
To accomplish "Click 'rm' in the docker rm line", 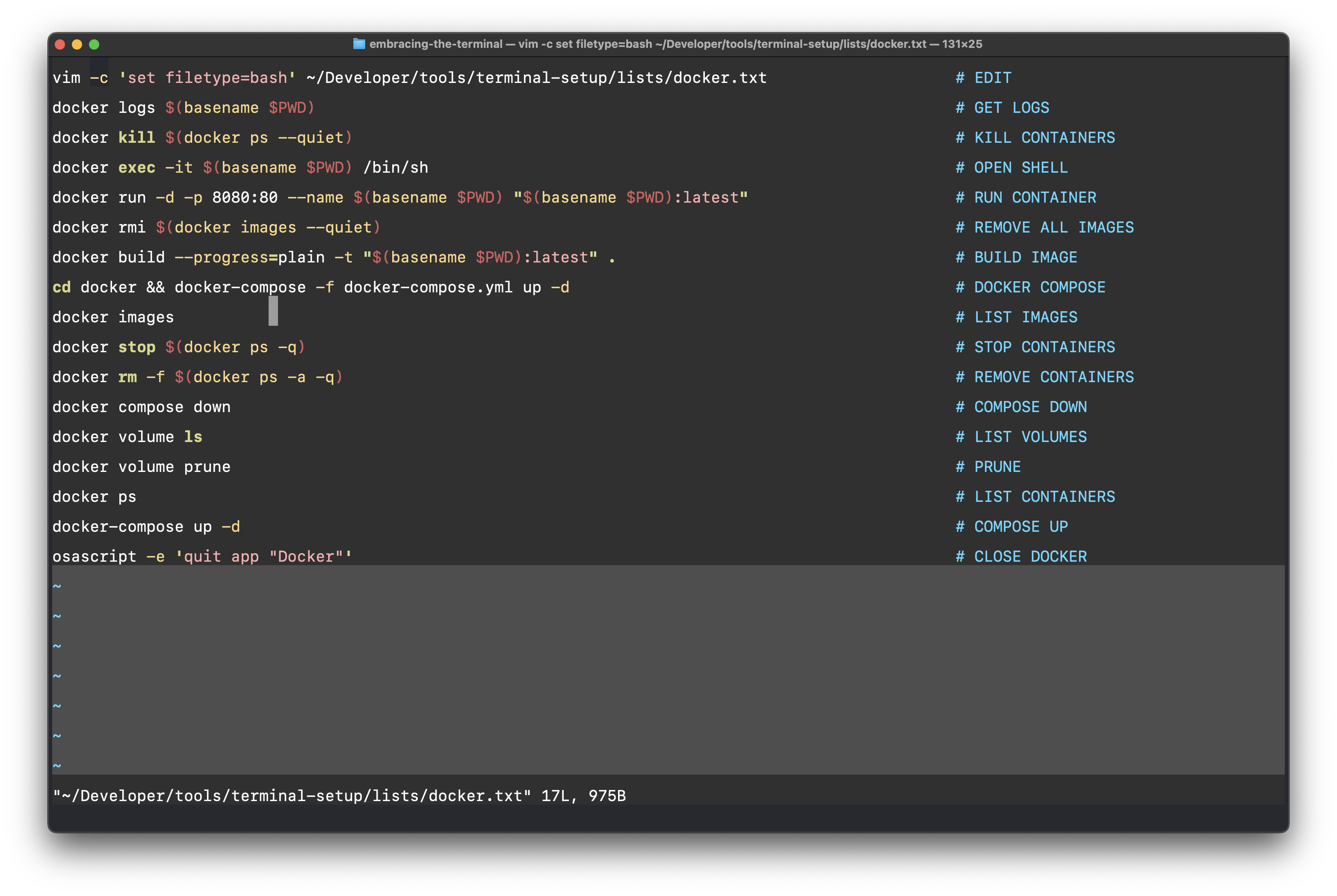I will (127, 377).
